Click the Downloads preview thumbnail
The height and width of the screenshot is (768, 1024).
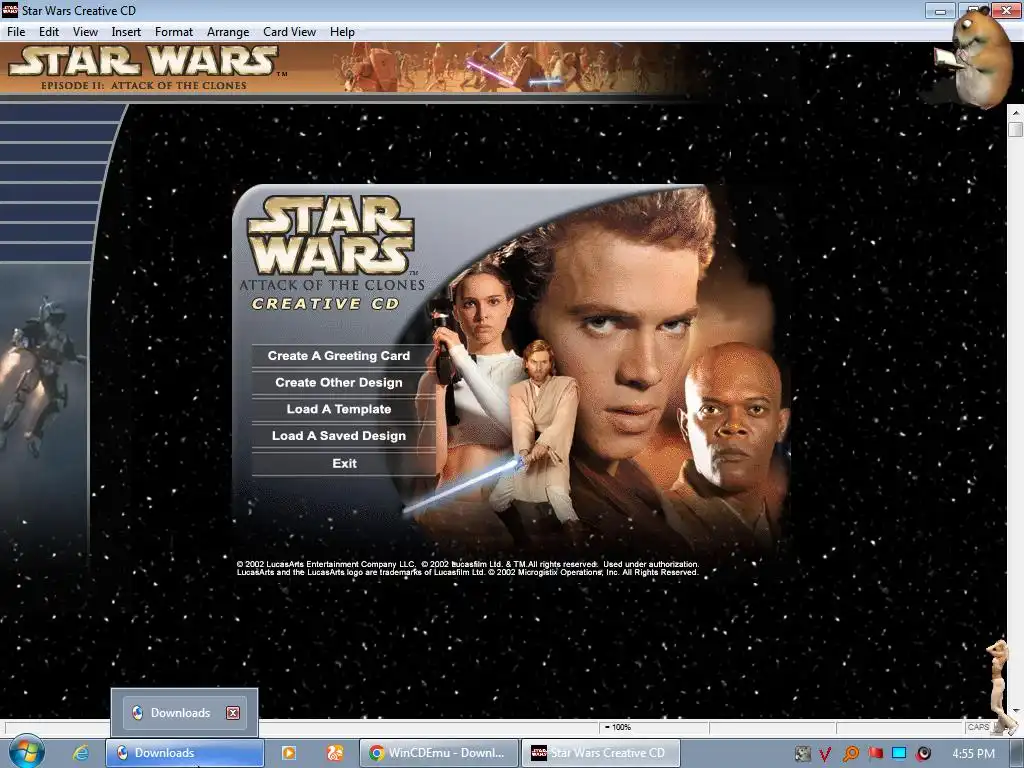pos(184,712)
